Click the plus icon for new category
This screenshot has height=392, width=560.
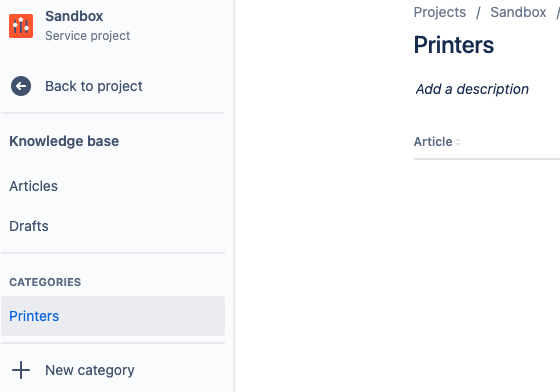point(21,370)
